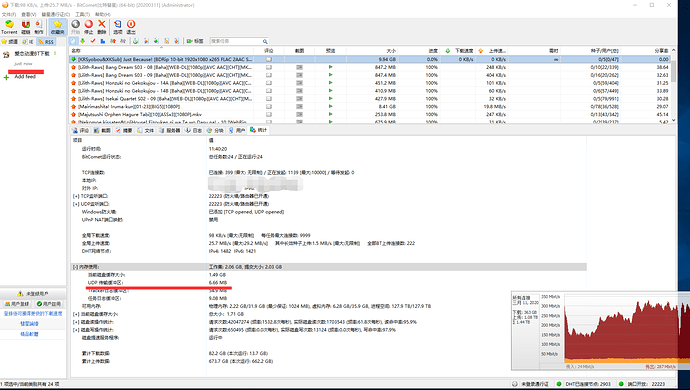690x390 pixels.
Task: Click the user register button with green check
Action: (48, 304)
